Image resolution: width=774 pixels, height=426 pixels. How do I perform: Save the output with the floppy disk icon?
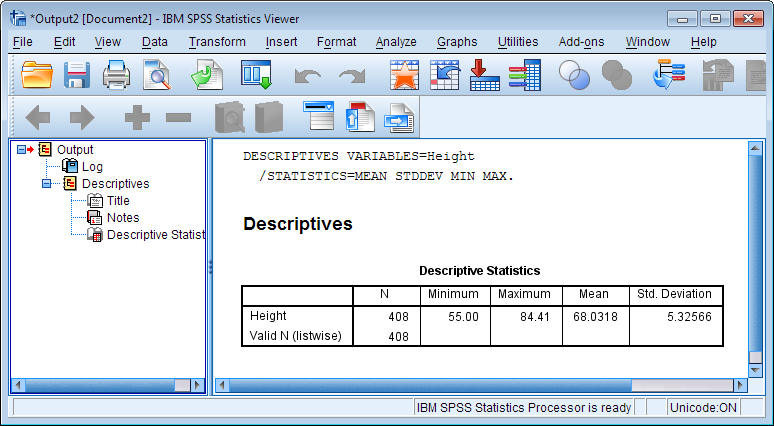point(78,75)
